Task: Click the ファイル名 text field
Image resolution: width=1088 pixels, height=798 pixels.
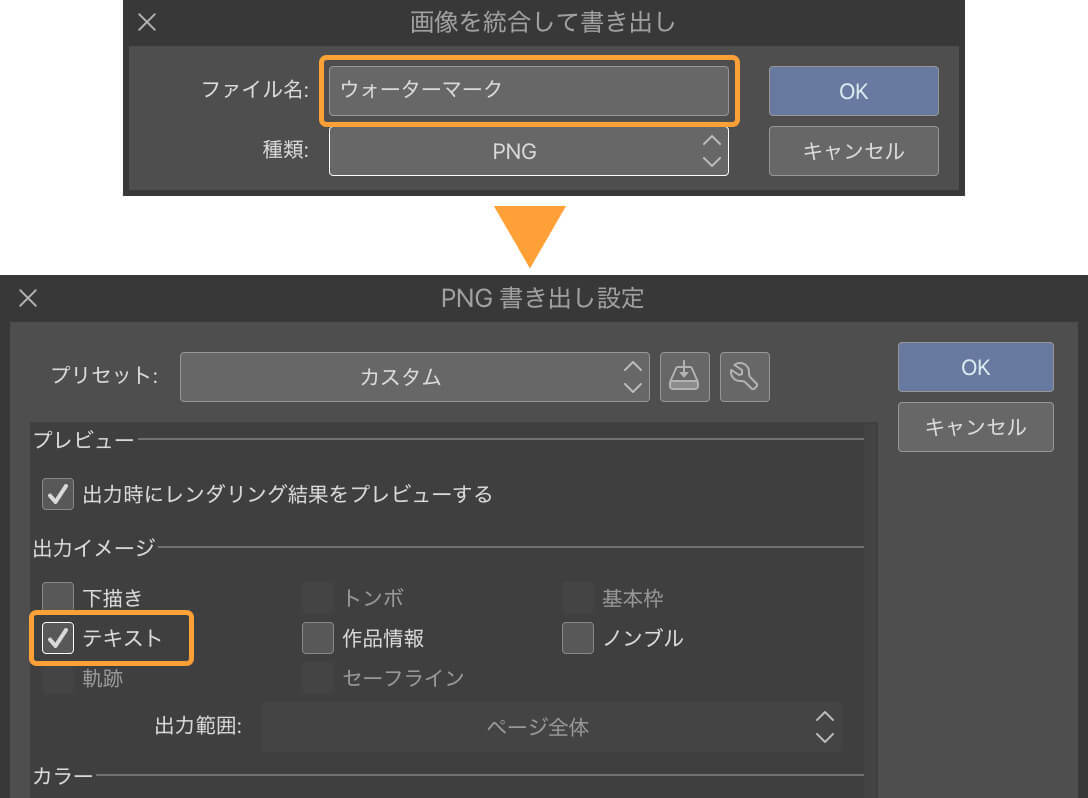Action: 528,90
